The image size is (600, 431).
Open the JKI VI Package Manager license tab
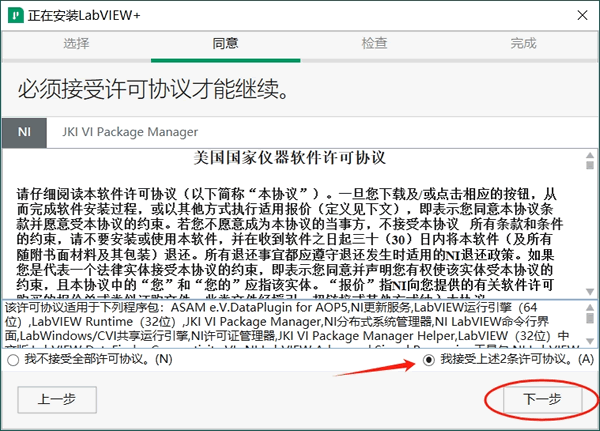click(x=130, y=132)
